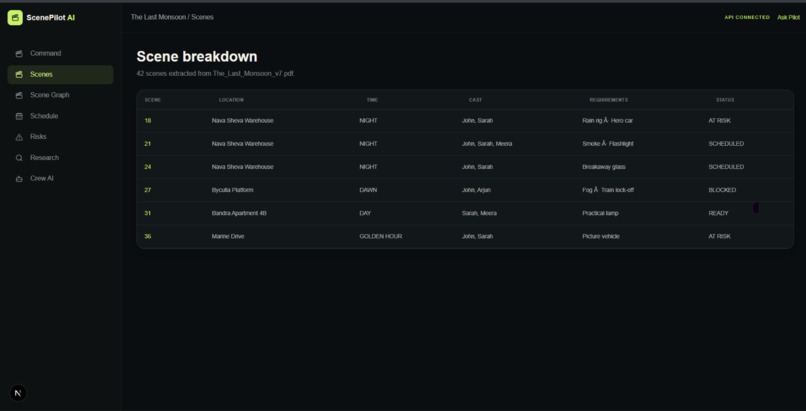806x411 pixels.
Task: Click the Ask Pilot button
Action: pyautogui.click(x=788, y=17)
